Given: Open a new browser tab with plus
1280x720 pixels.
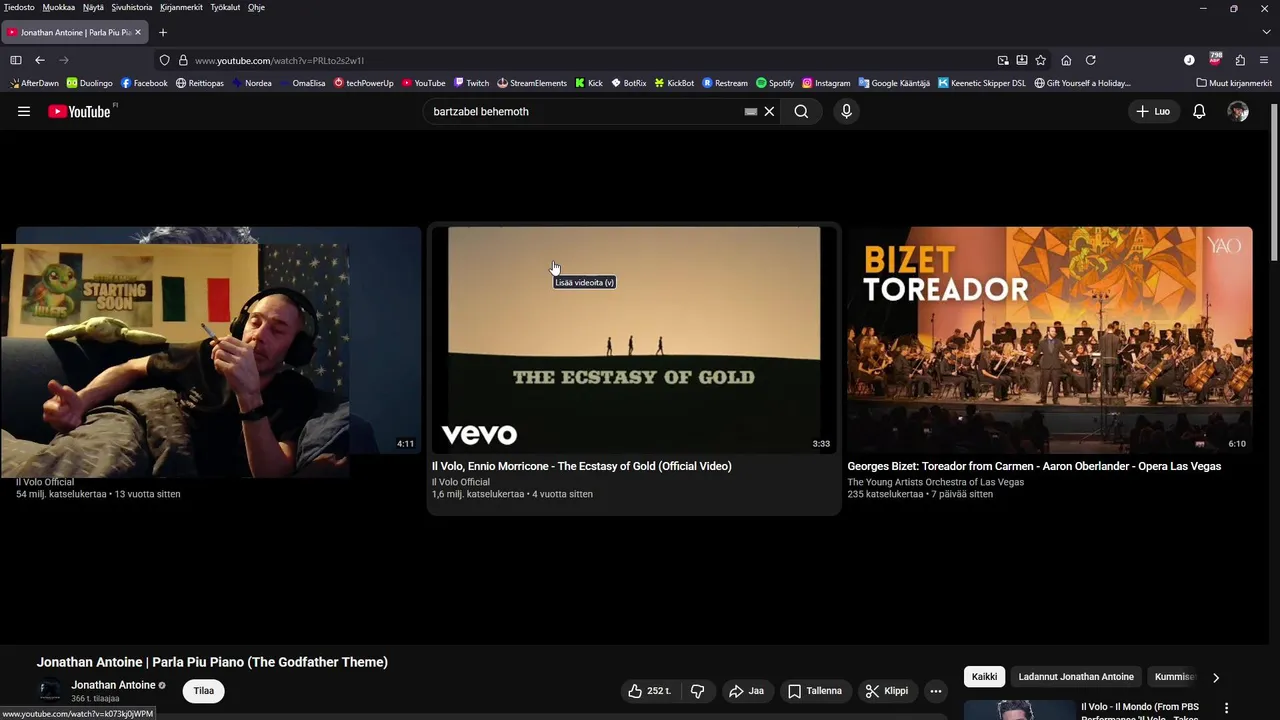Looking at the screenshot, I should tap(163, 32).
